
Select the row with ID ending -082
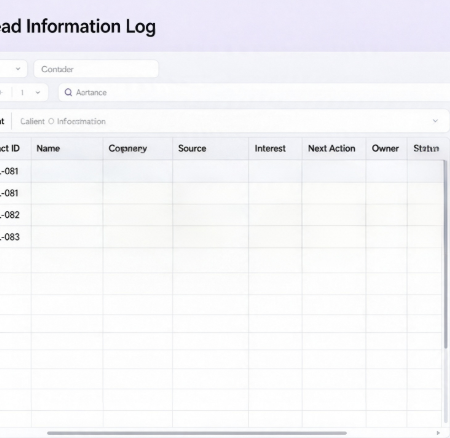(222, 215)
